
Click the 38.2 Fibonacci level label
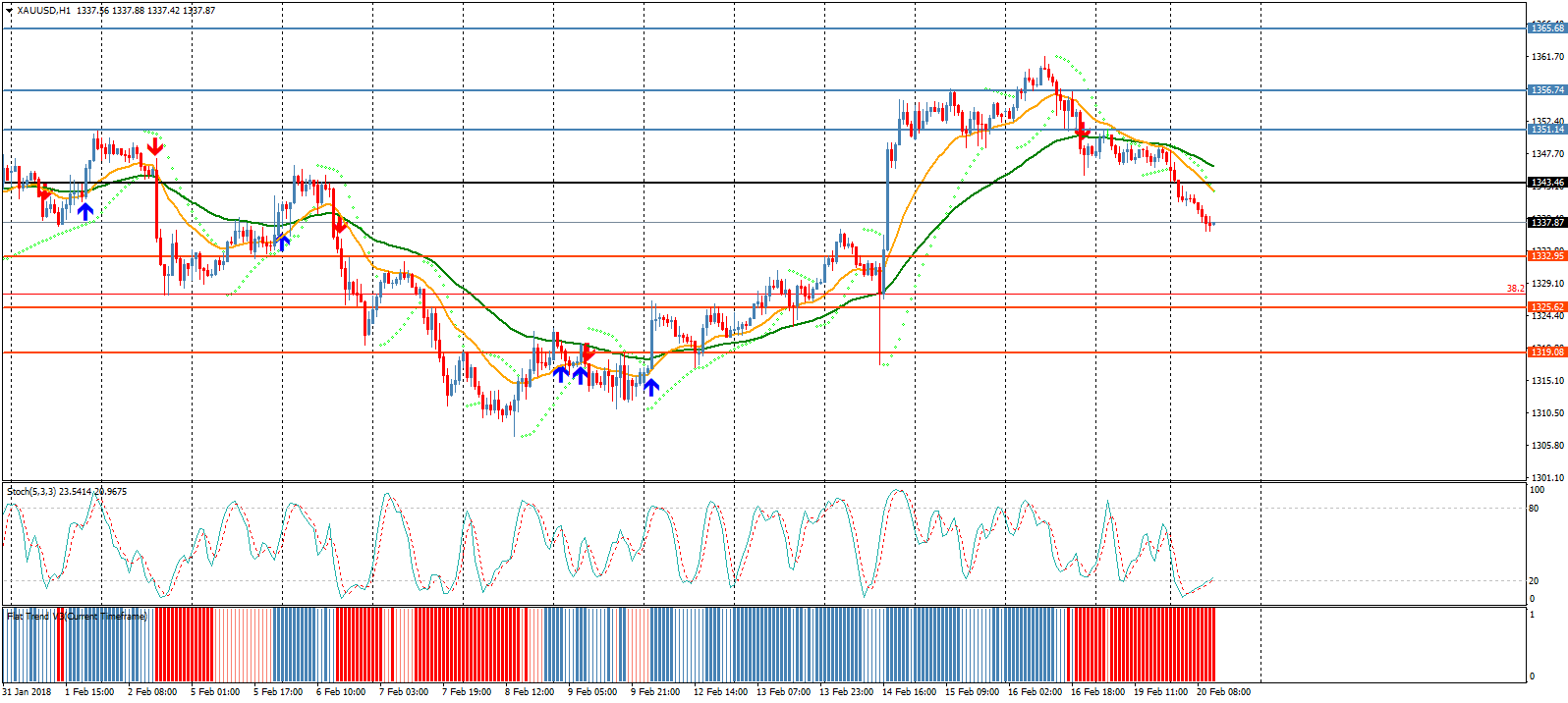point(1515,289)
